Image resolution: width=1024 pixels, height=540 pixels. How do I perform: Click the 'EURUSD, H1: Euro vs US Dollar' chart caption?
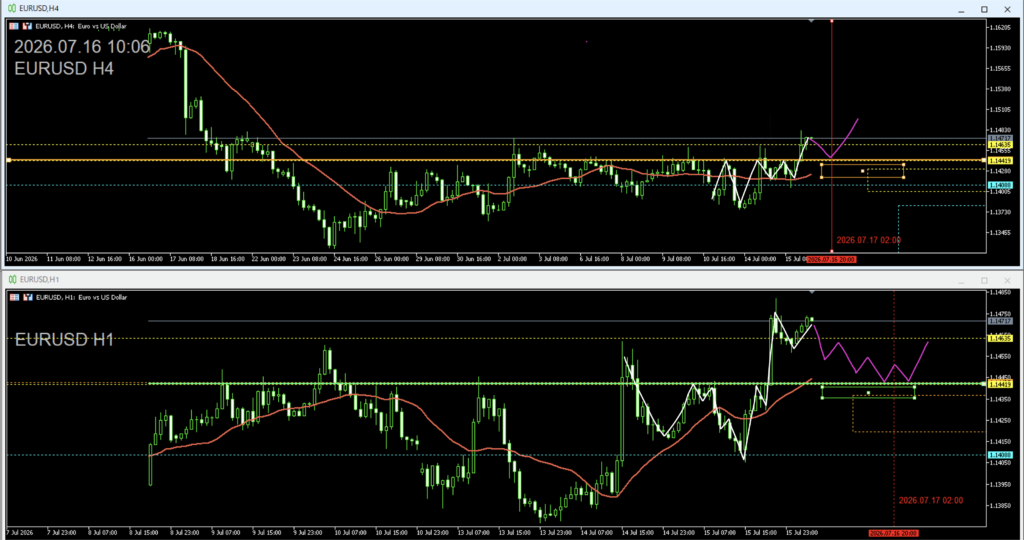click(x=81, y=297)
